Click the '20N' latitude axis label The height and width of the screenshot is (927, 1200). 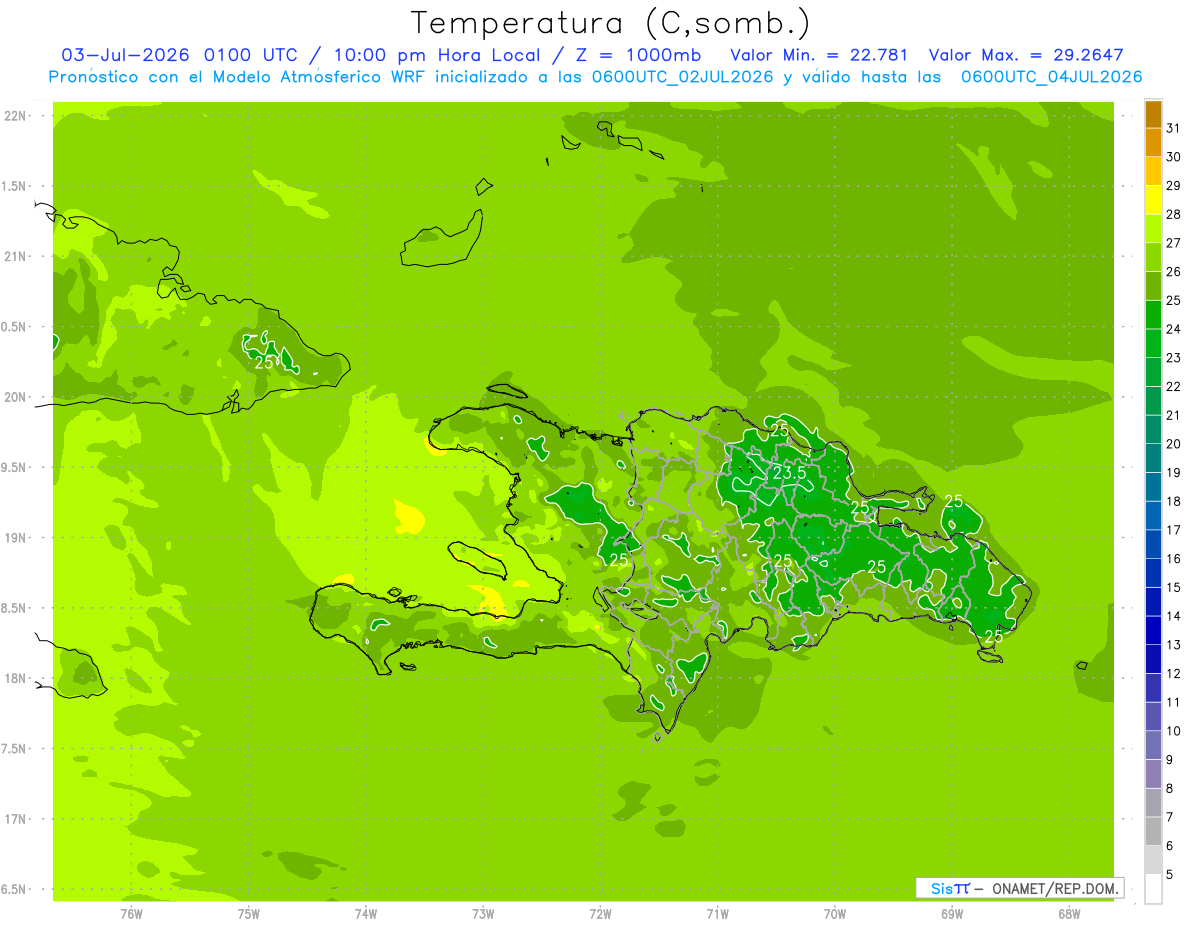pos(15,397)
